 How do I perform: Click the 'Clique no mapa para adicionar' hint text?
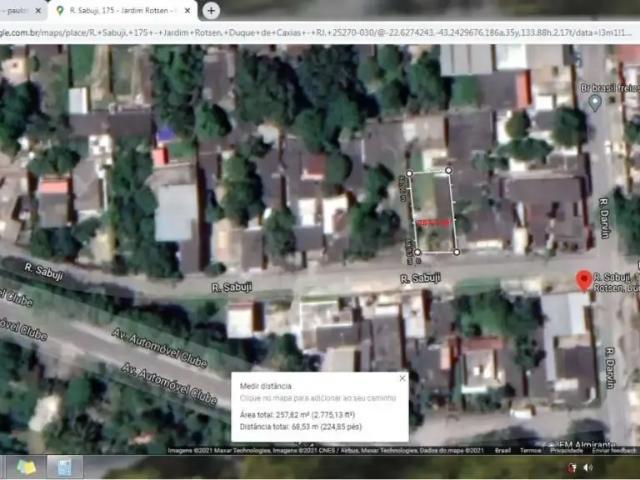(x=318, y=398)
